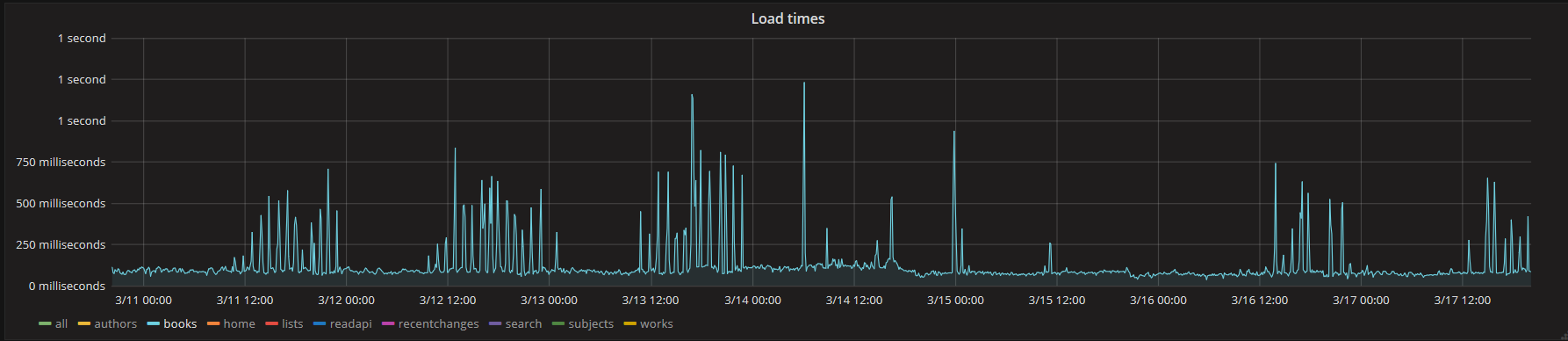
Task: Click the '3/16 00:00' x-axis label
Action: [1158, 301]
